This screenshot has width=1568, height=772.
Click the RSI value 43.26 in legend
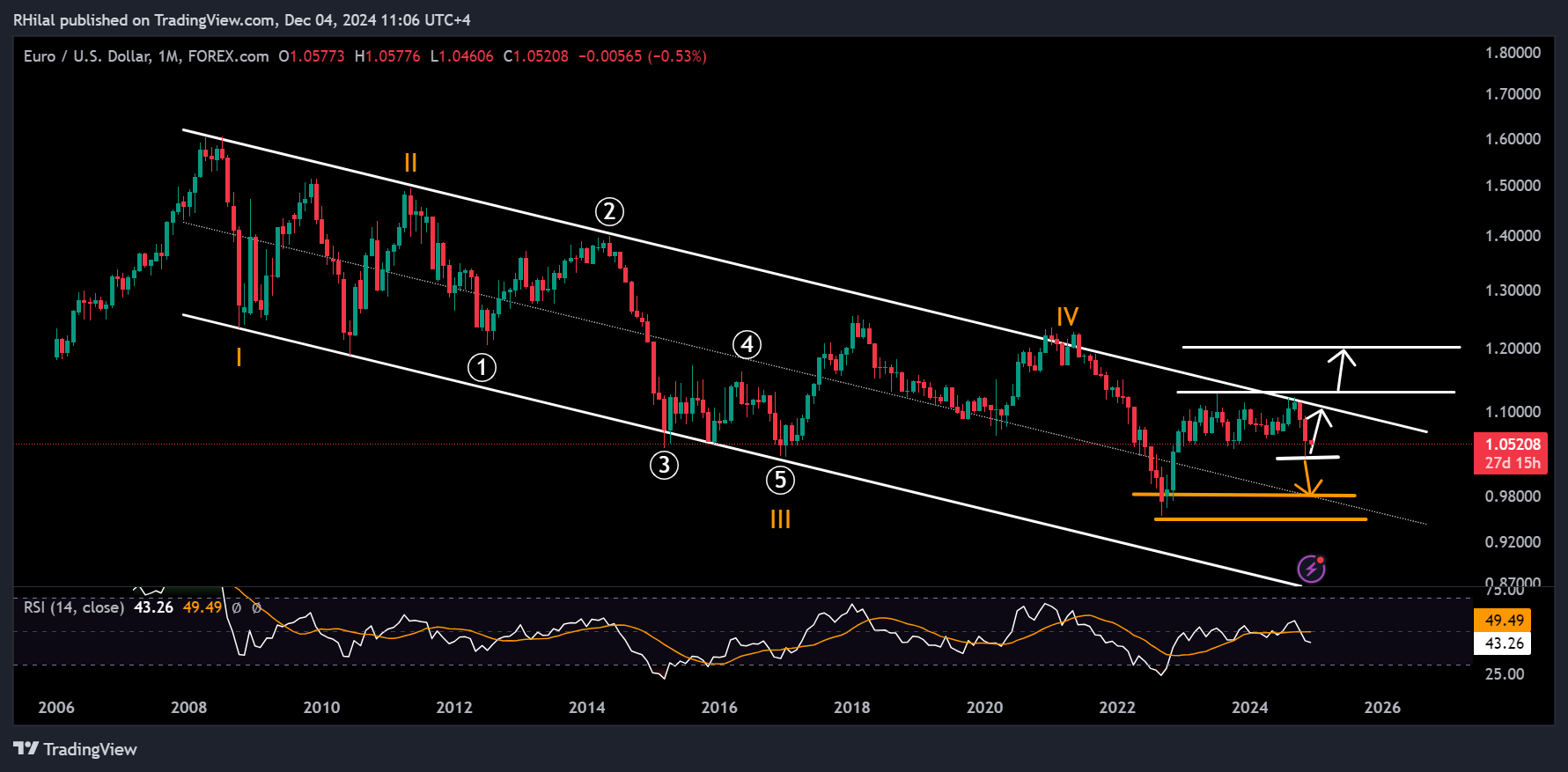[153, 607]
